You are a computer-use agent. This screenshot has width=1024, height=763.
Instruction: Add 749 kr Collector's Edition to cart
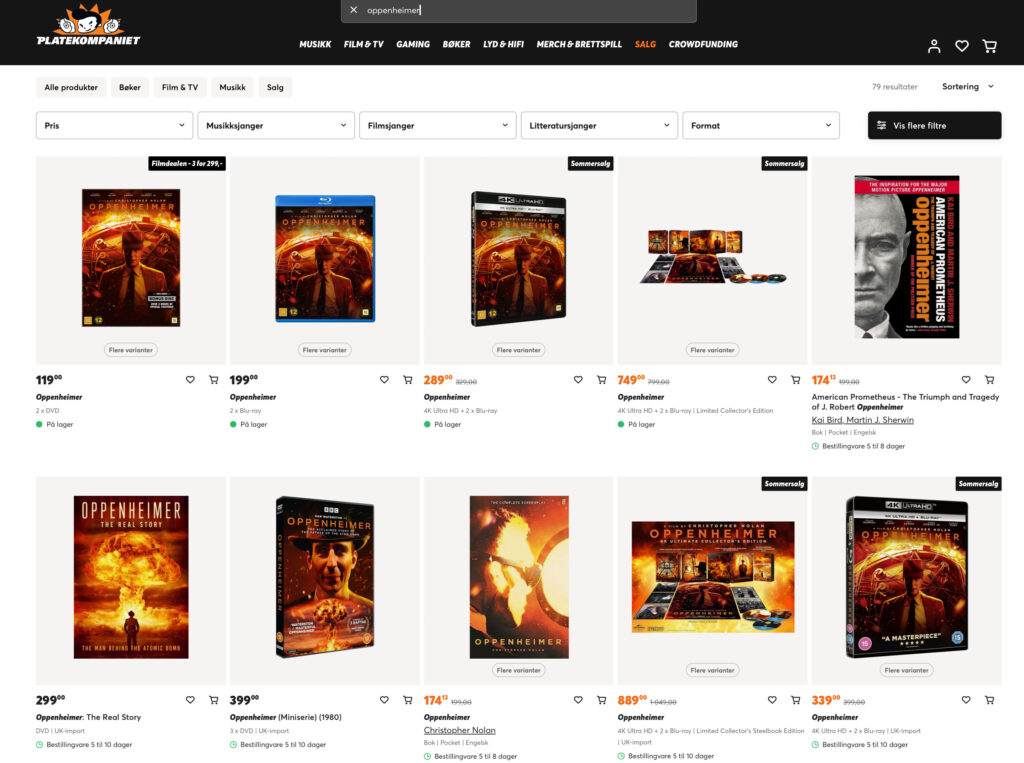(x=795, y=380)
